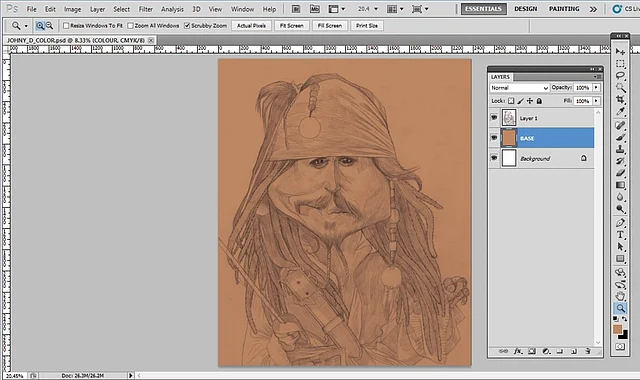Uncheck Scrubby Zoom checkbox

[x=187, y=26]
